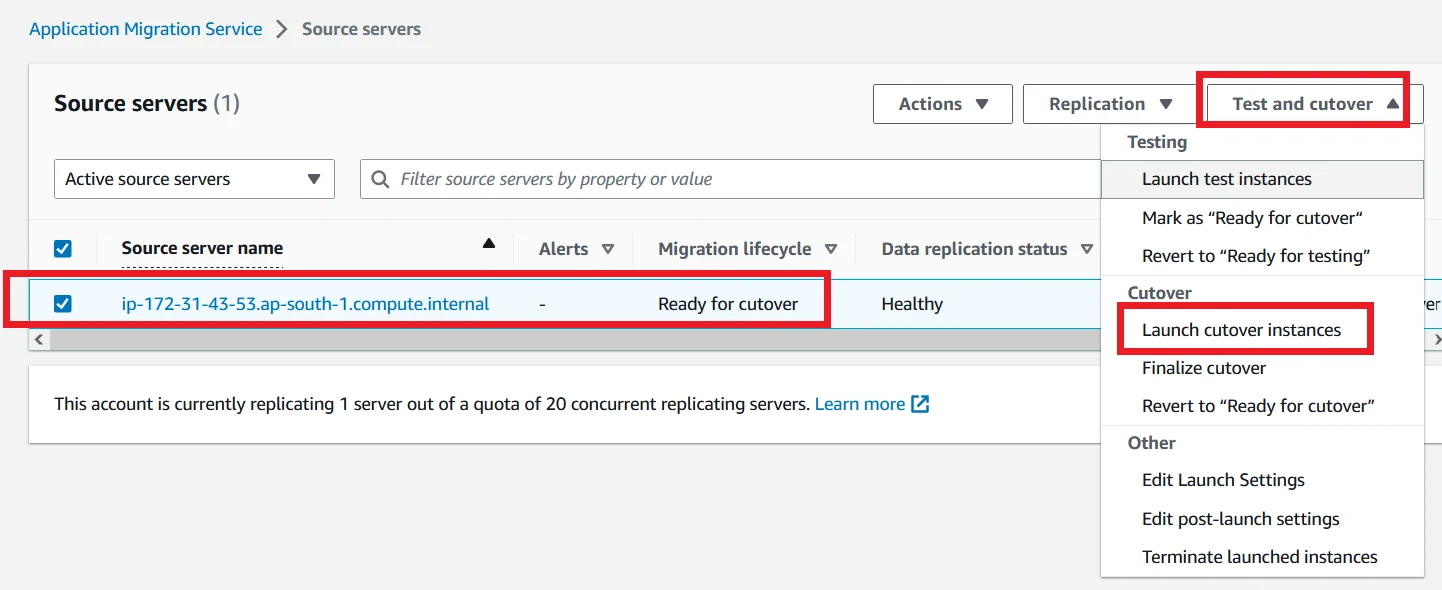Choose Revert to "Ready for cutover"
The width and height of the screenshot is (1442, 590).
[x=1262, y=406]
